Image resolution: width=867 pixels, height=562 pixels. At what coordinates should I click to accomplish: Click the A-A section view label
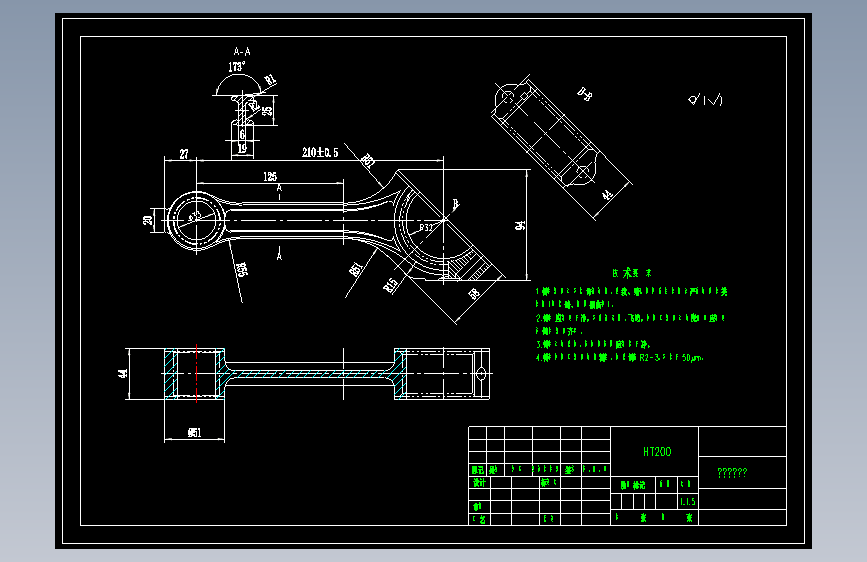tap(242, 51)
